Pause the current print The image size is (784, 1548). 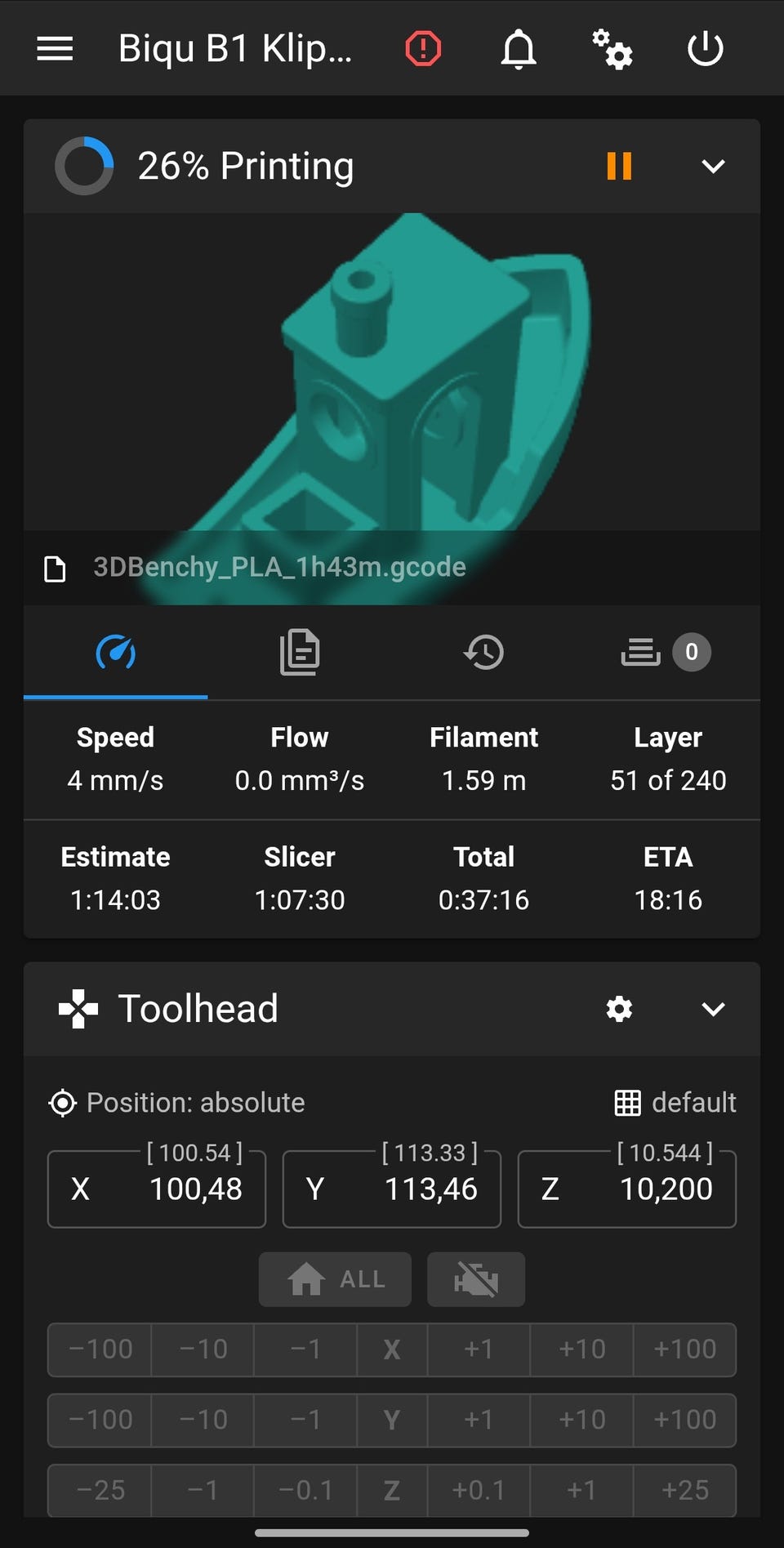tap(619, 166)
